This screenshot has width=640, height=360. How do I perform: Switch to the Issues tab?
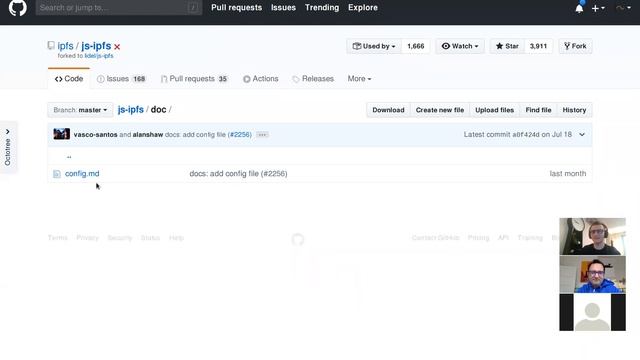pos(121,79)
